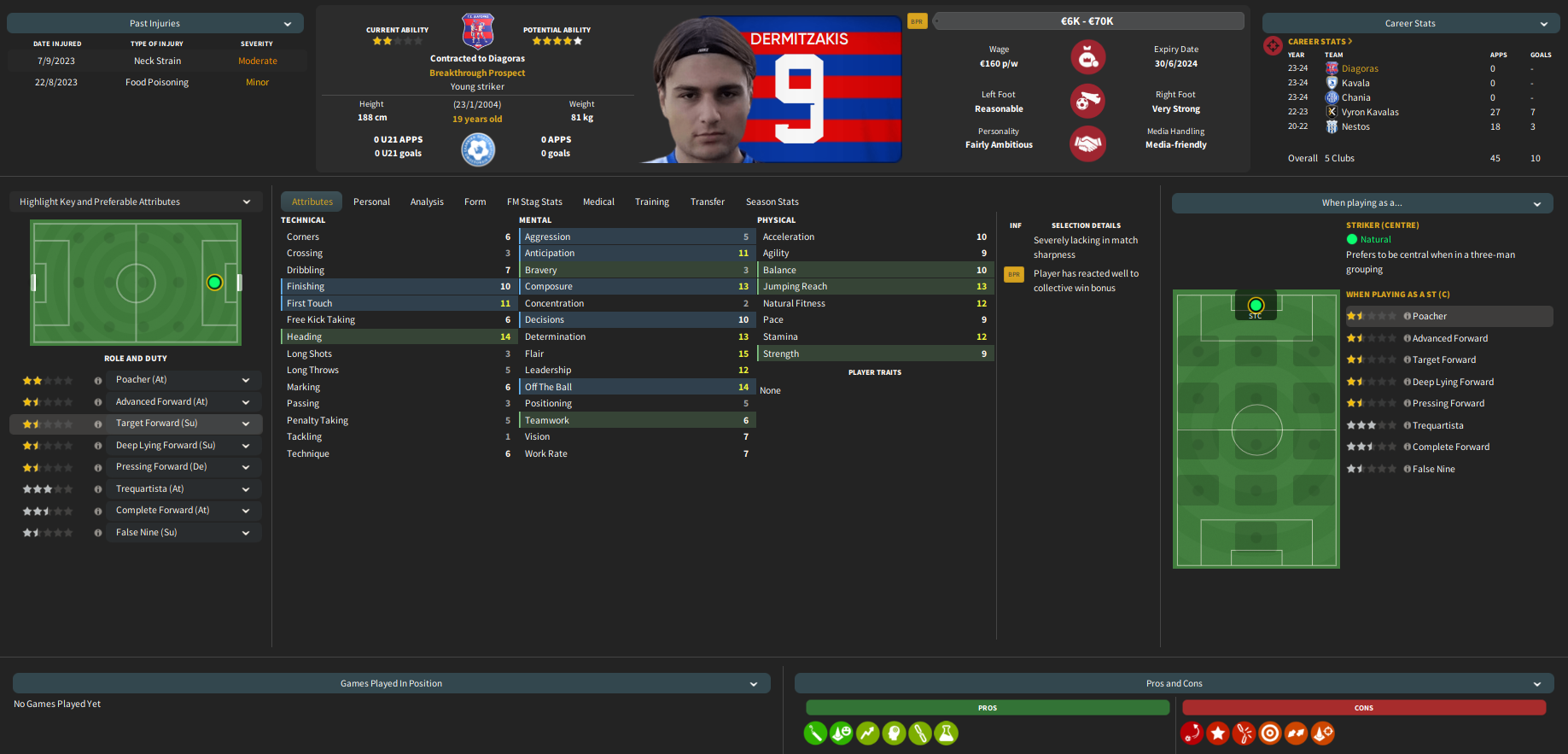Open the Past Injuries dropdown
This screenshot has height=754, width=1568.
tap(155, 23)
